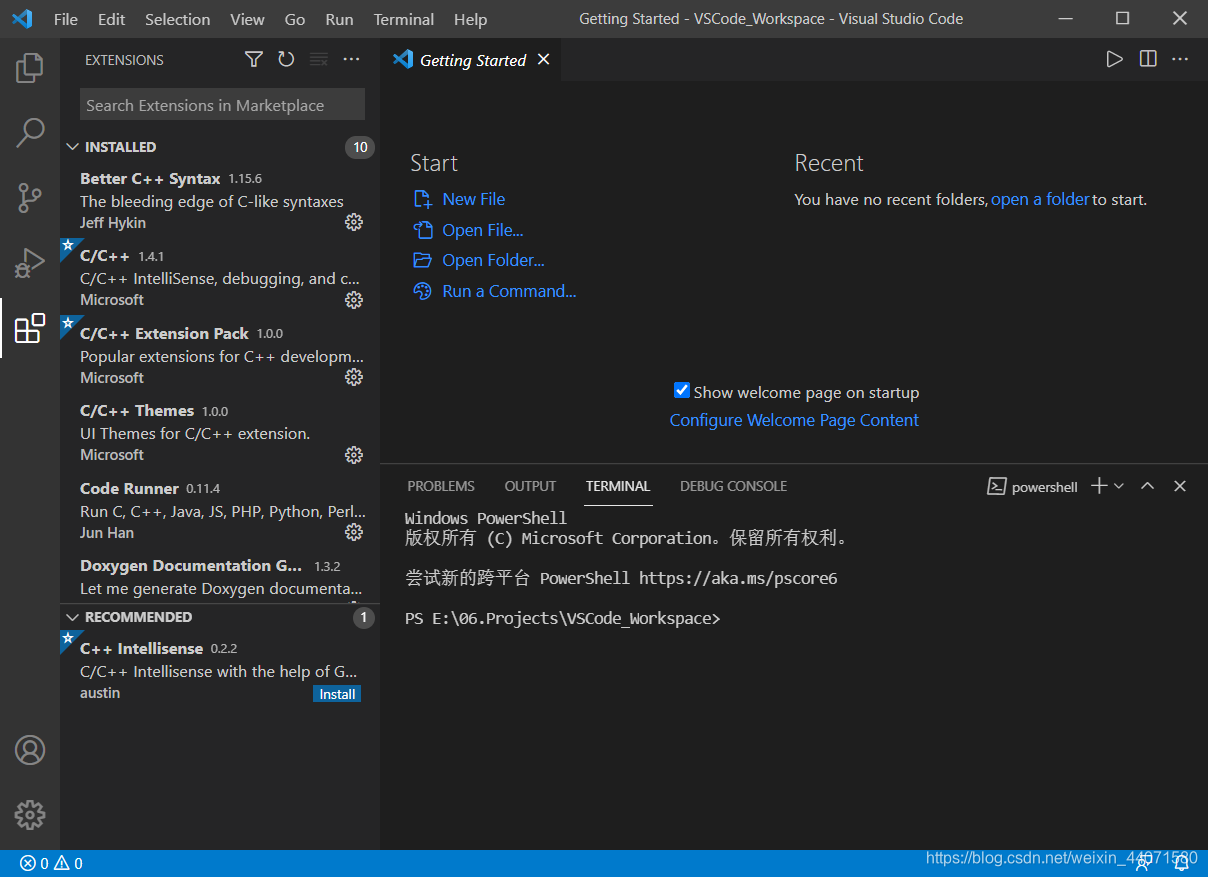Open the File menu
The image size is (1208, 877).
tap(65, 19)
